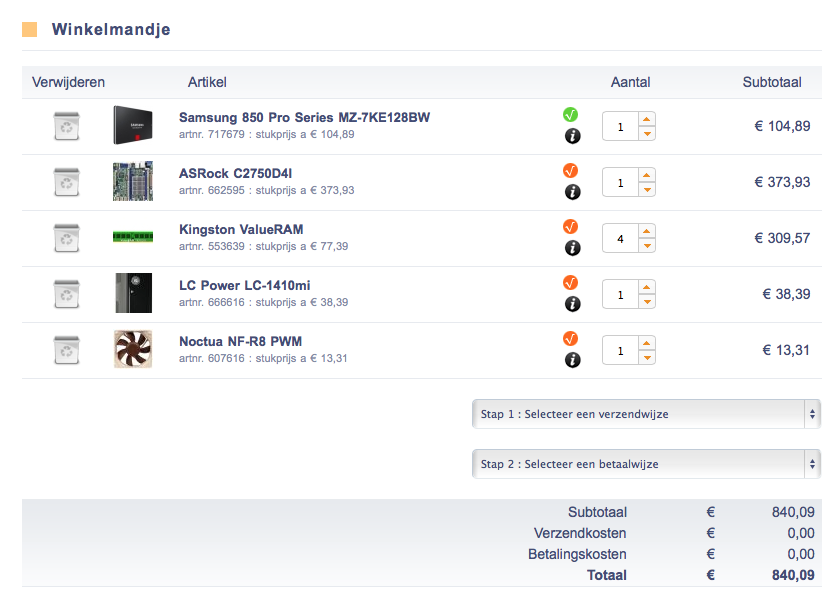832x599 pixels.
Task: Remove Kingston ValueRAM via trash icon
Action: tap(67, 238)
